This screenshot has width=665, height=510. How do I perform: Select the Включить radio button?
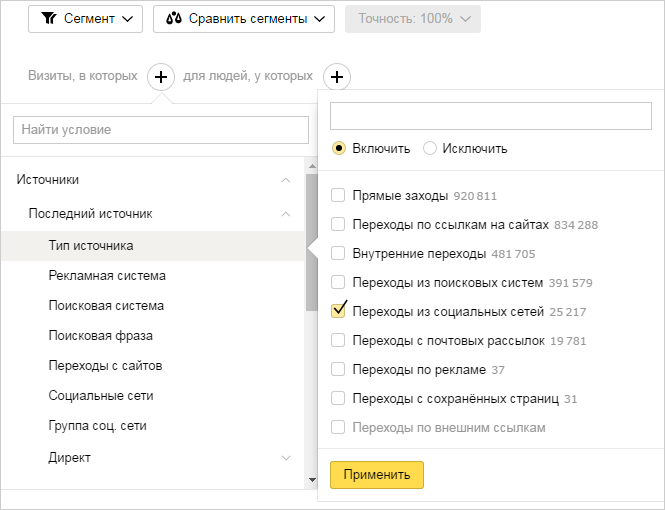point(339,148)
